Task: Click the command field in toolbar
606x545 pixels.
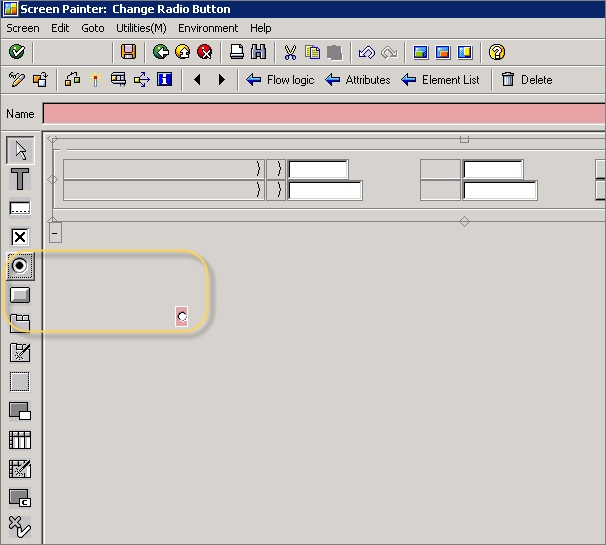Action: pos(73,52)
